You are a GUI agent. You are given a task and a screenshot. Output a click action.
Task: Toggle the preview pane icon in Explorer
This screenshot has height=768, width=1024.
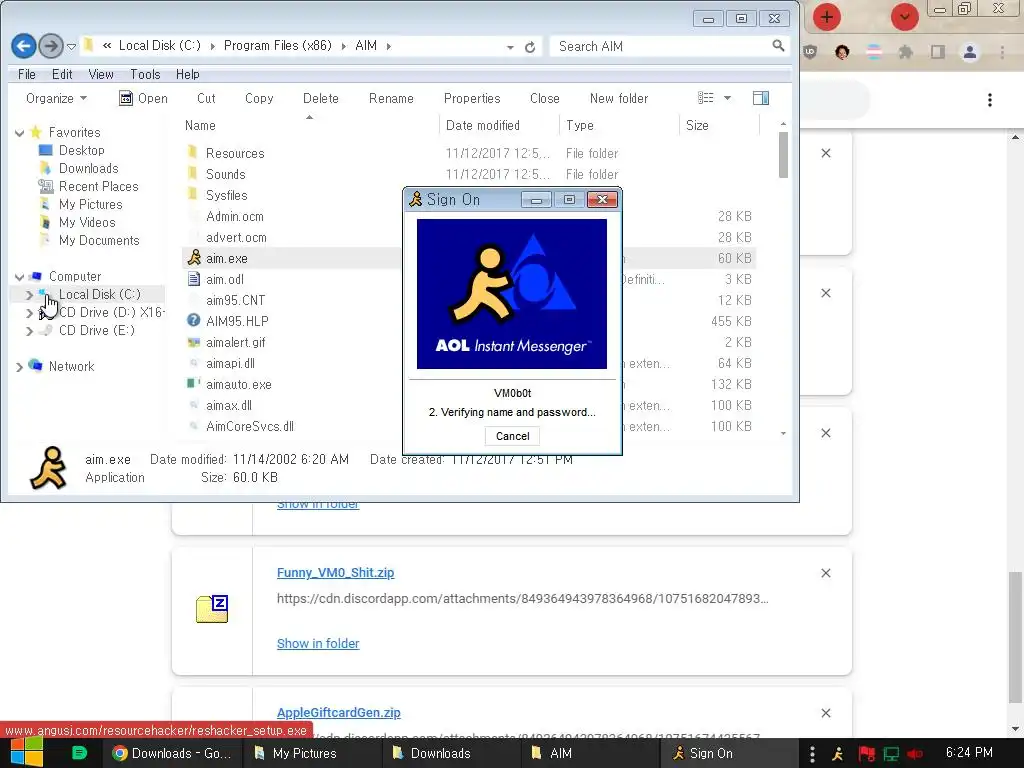[761, 99]
